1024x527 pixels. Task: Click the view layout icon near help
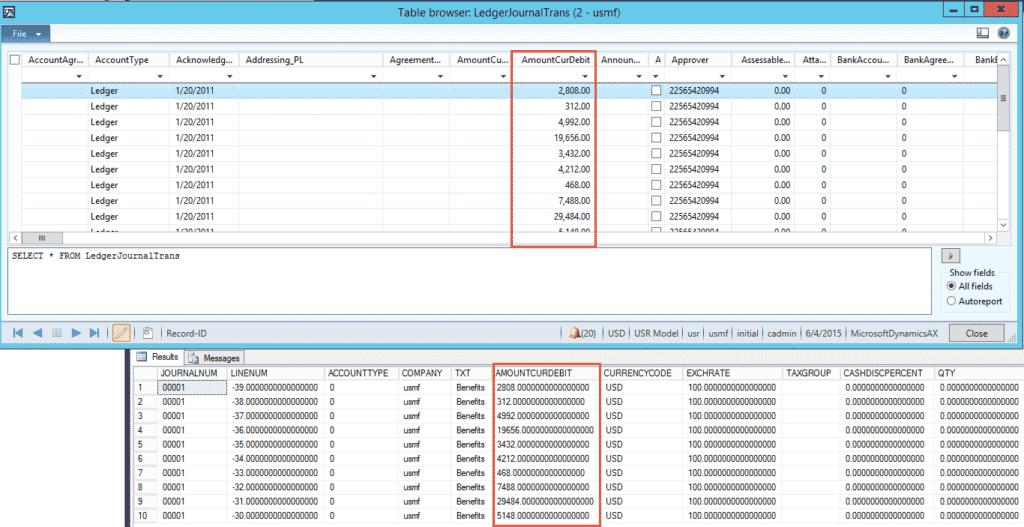[x=982, y=33]
